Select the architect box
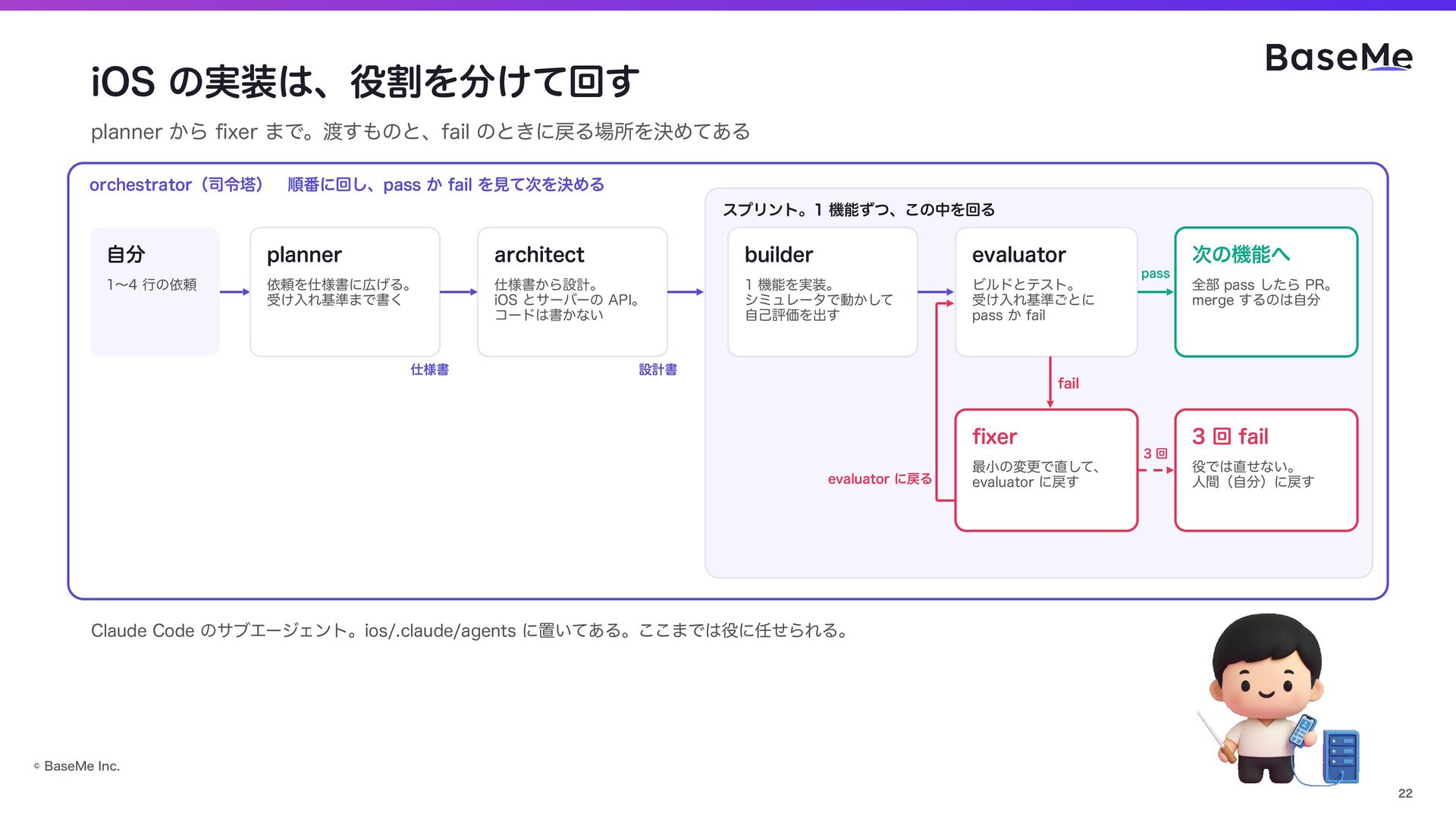The height and width of the screenshot is (819, 1456). click(573, 292)
